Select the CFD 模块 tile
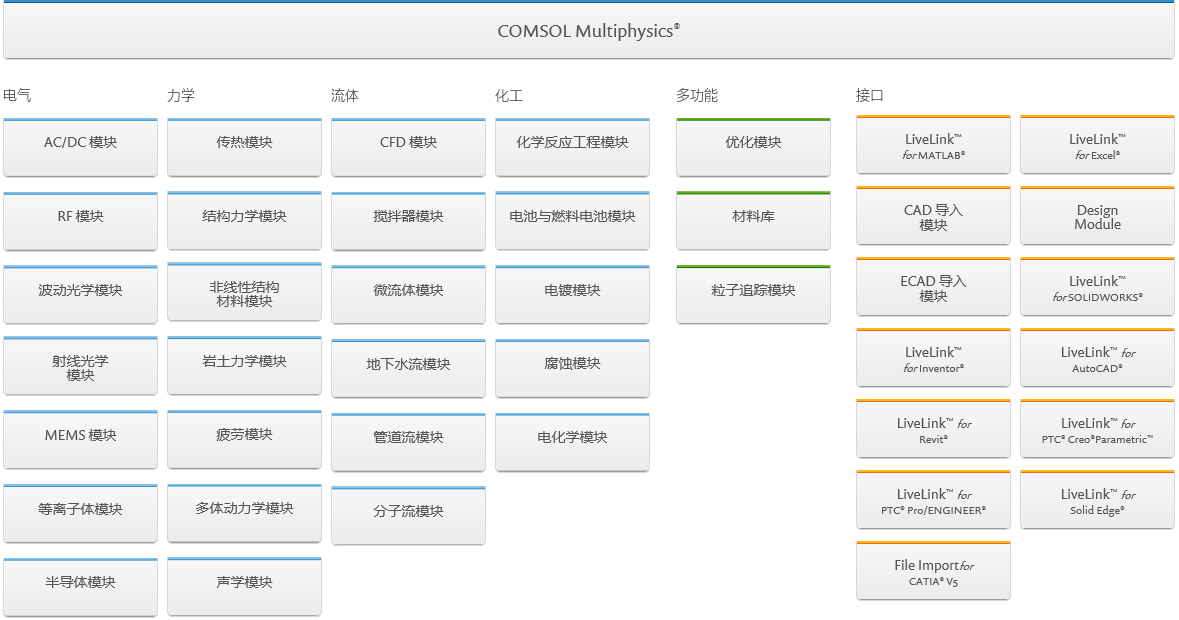Viewport: 1179px width, 620px height. [408, 143]
